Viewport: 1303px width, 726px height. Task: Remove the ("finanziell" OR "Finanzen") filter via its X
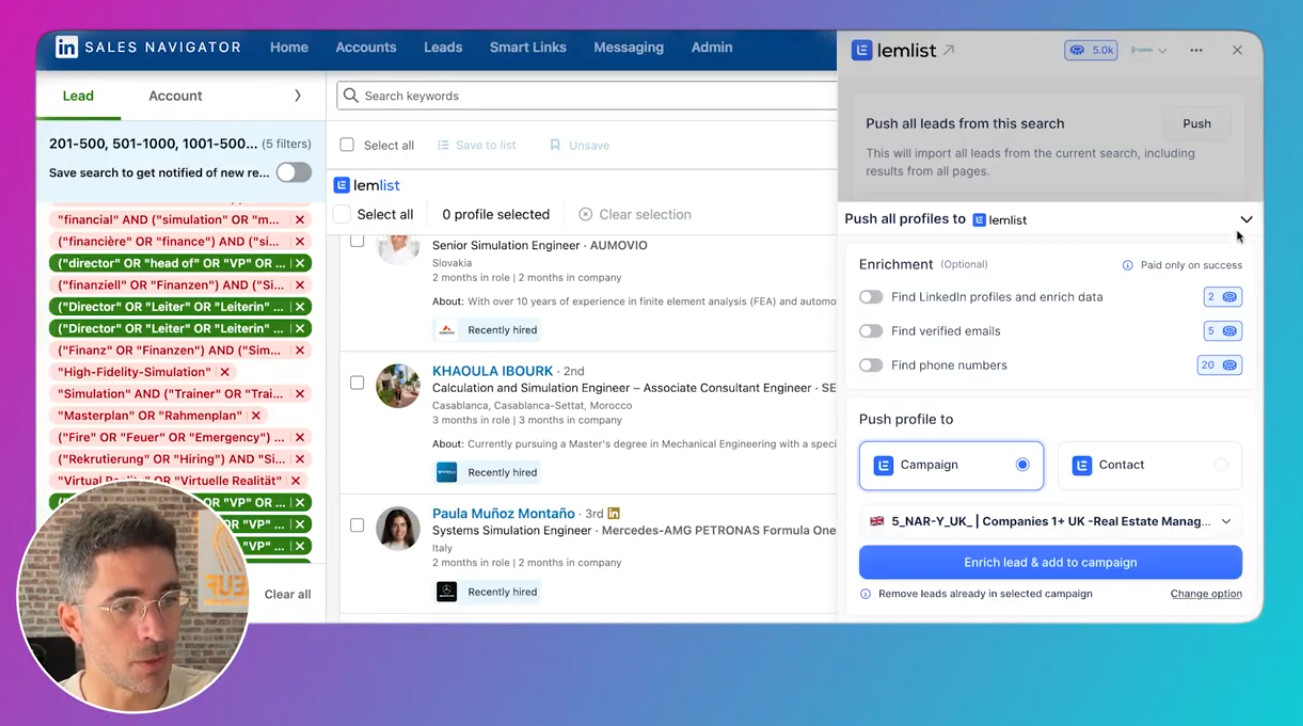(299, 285)
